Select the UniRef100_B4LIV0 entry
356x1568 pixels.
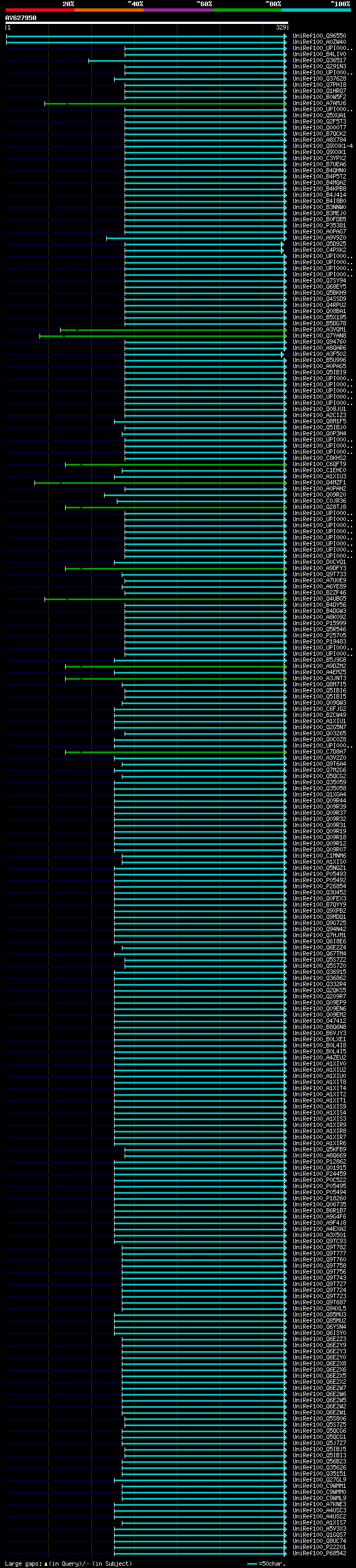(319, 54)
